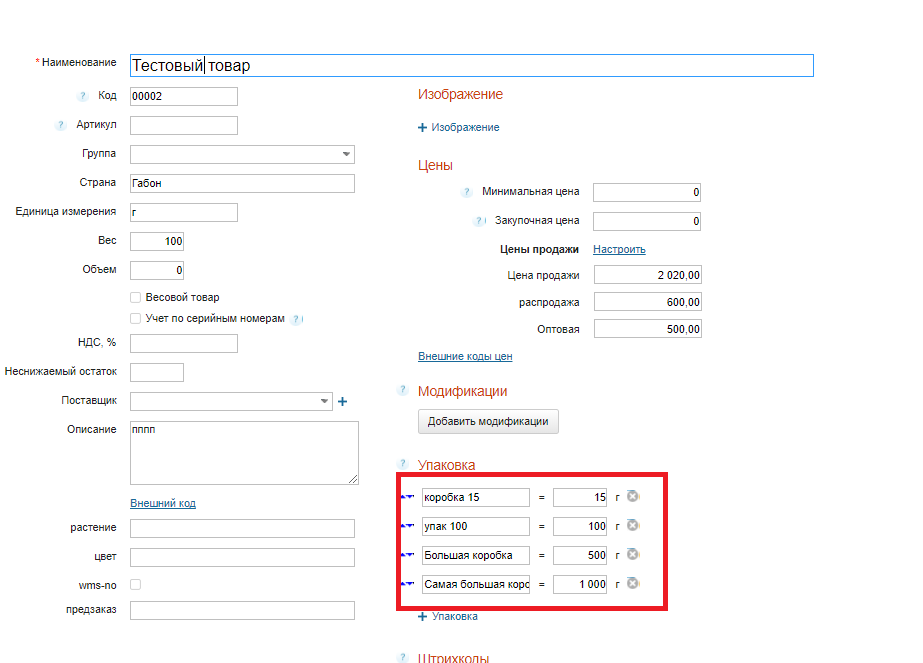
Task: Click plus icon to add new Поставщик
Action: [x=343, y=402]
